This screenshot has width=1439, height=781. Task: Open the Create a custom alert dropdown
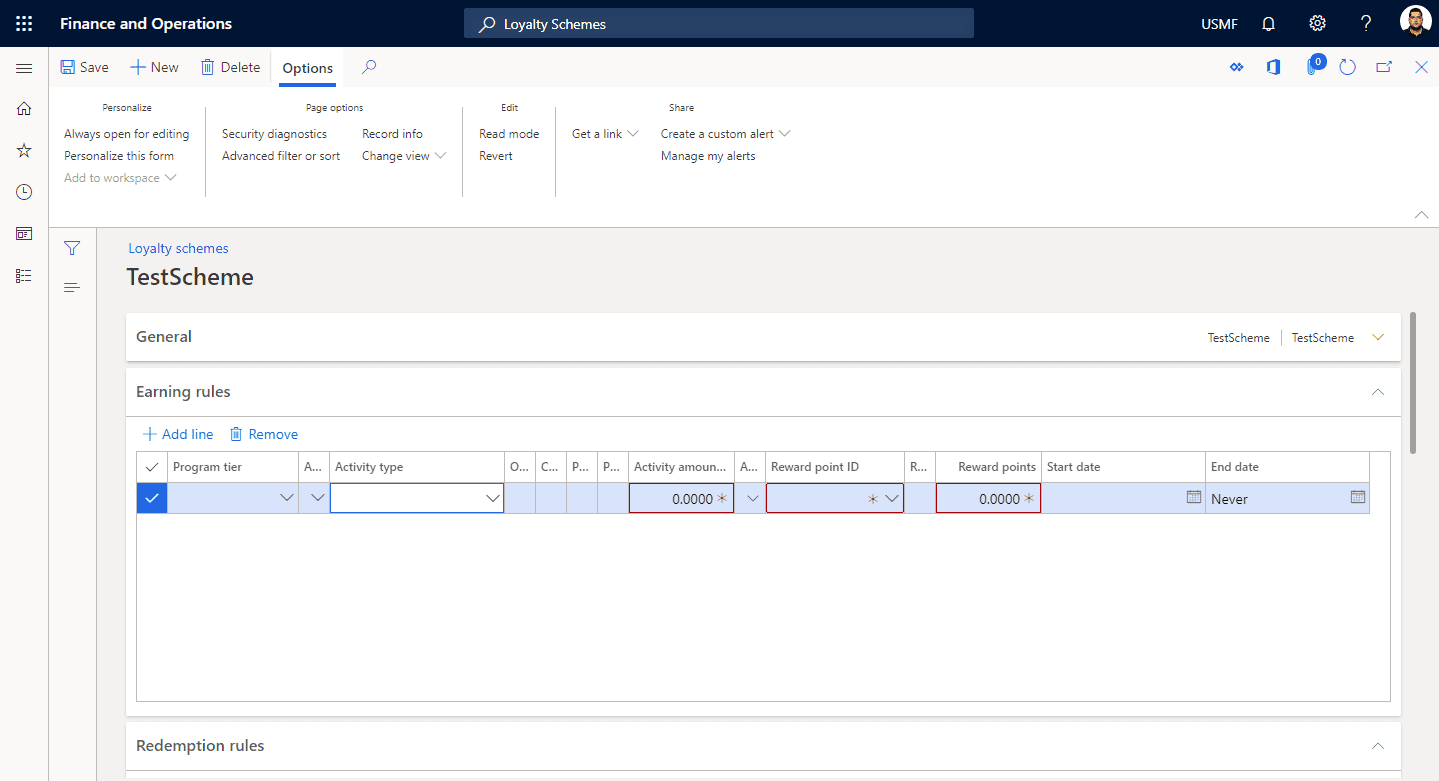tap(725, 134)
